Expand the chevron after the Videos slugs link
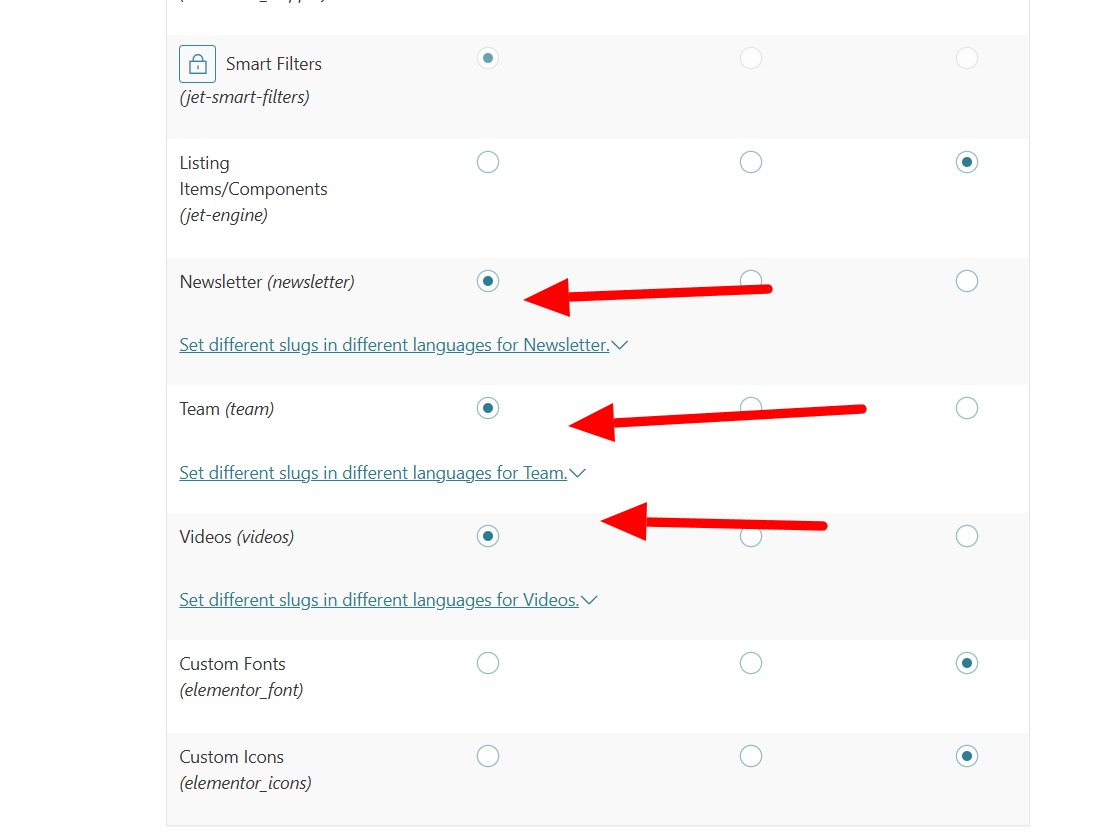Screen dimensions: 1105x832 point(589,600)
